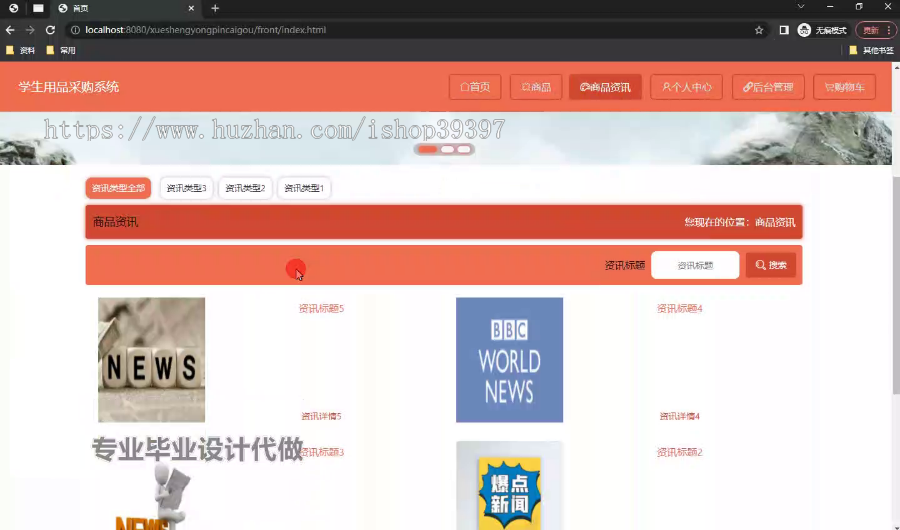Bookmark this page with the star icon
The width and height of the screenshot is (900, 530).
pyautogui.click(x=759, y=30)
